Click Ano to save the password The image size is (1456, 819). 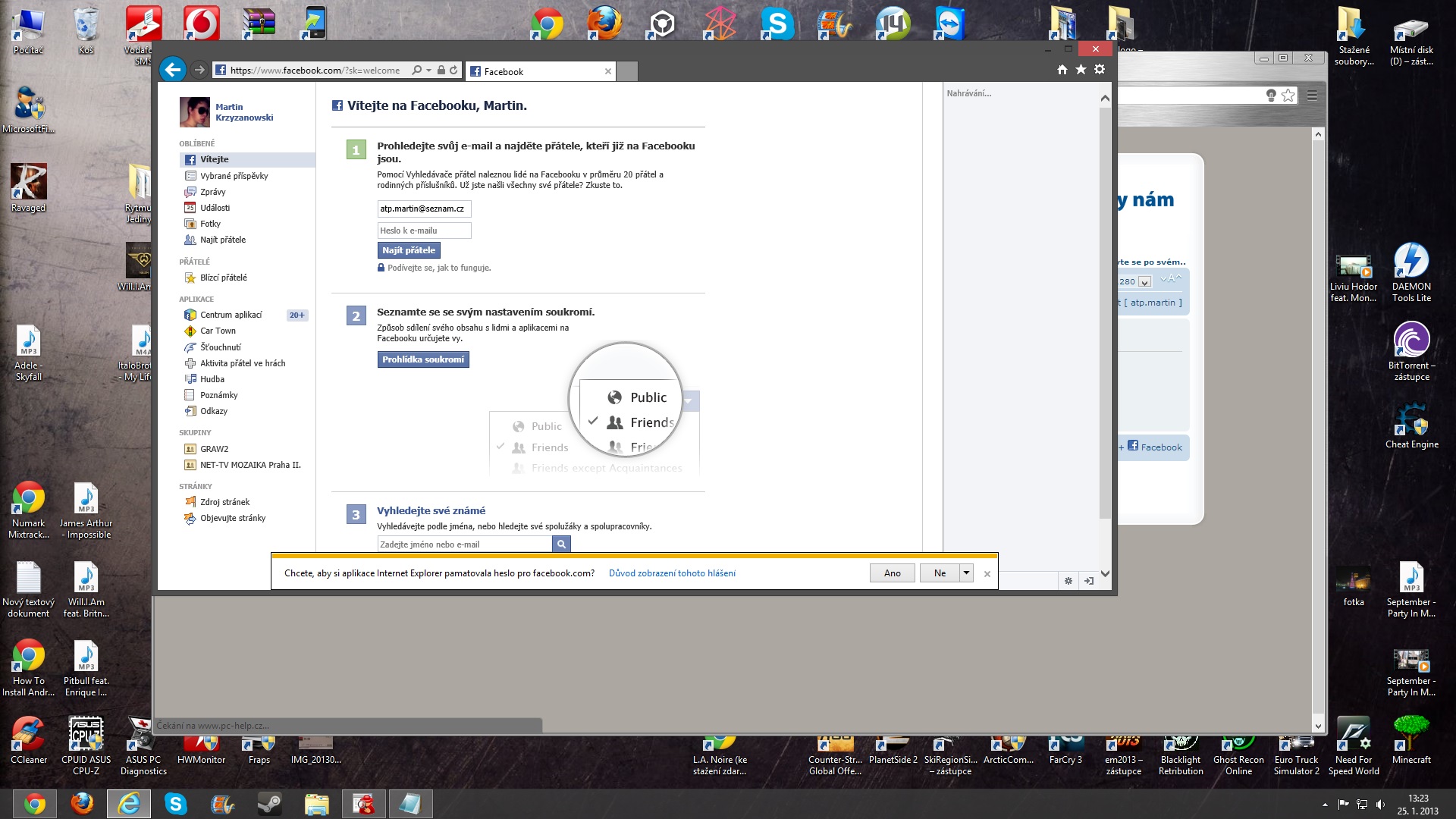(893, 573)
